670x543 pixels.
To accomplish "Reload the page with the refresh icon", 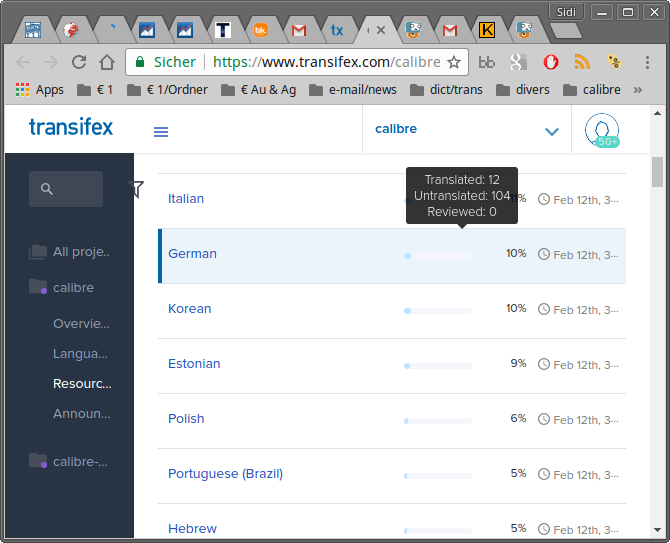I will (79, 62).
